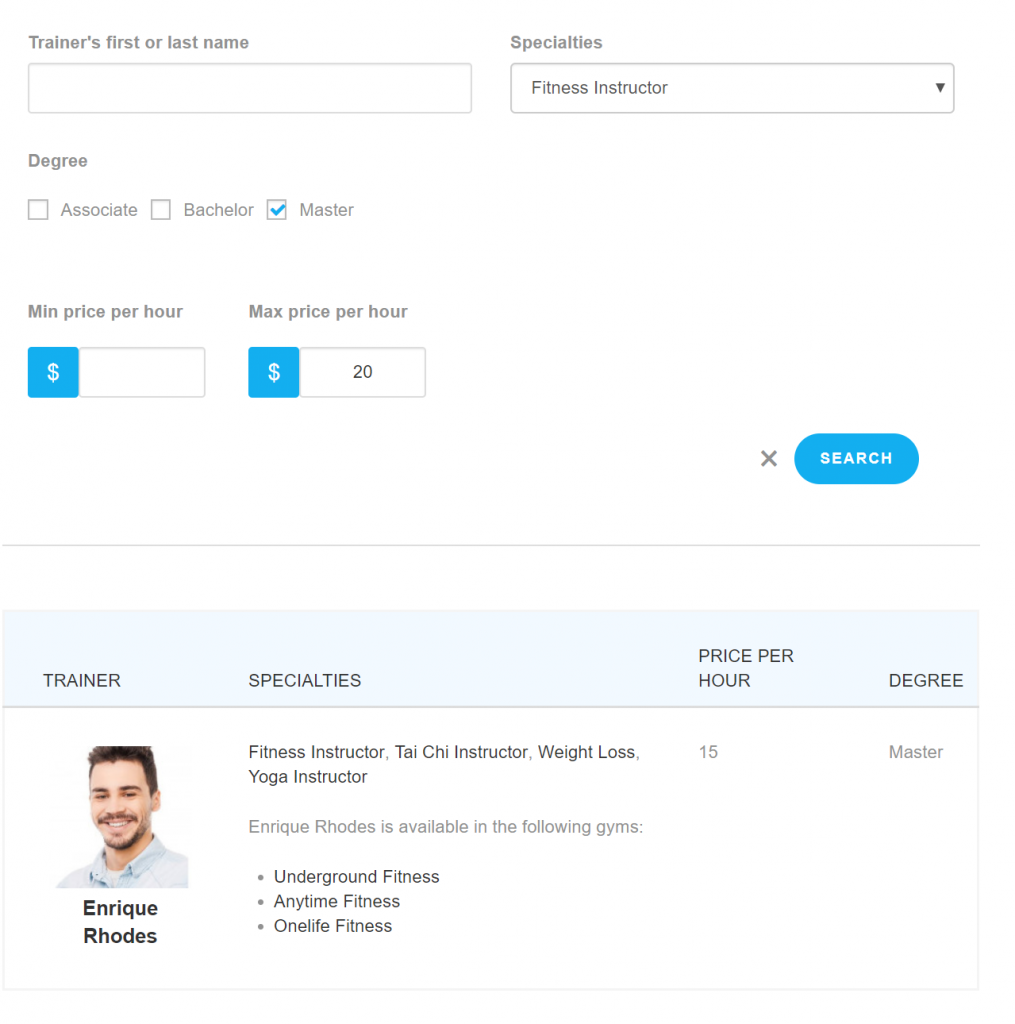
Task: Click the dollar icon beside Max price
Action: click(274, 372)
